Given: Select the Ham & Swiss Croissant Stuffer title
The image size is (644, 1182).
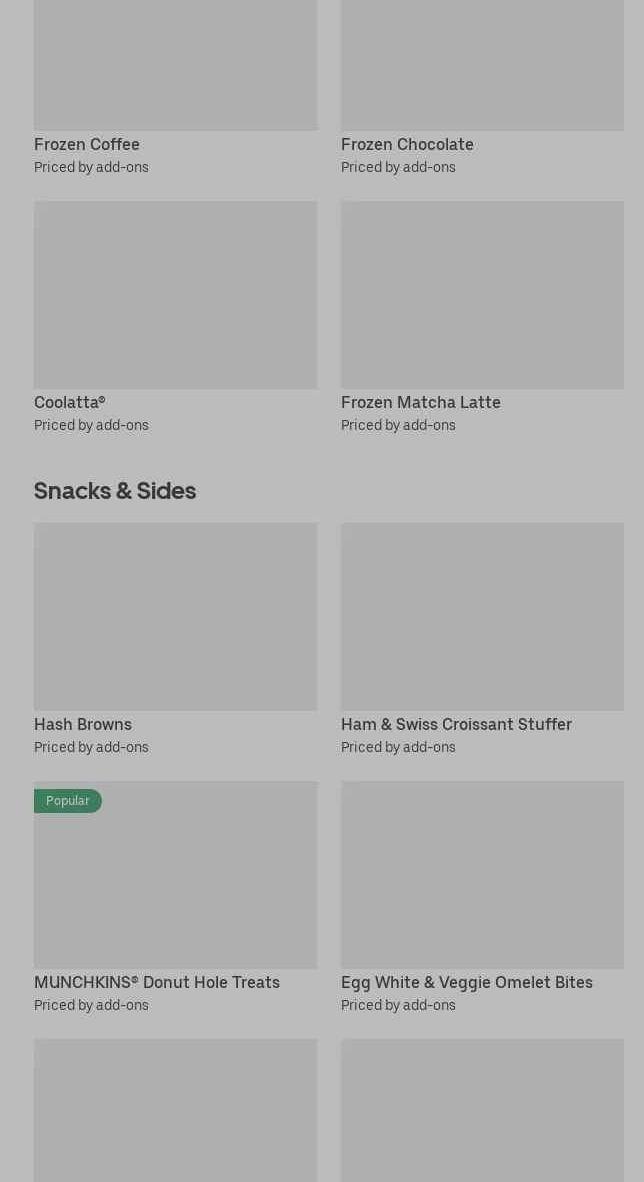Looking at the screenshot, I should pos(456,724).
